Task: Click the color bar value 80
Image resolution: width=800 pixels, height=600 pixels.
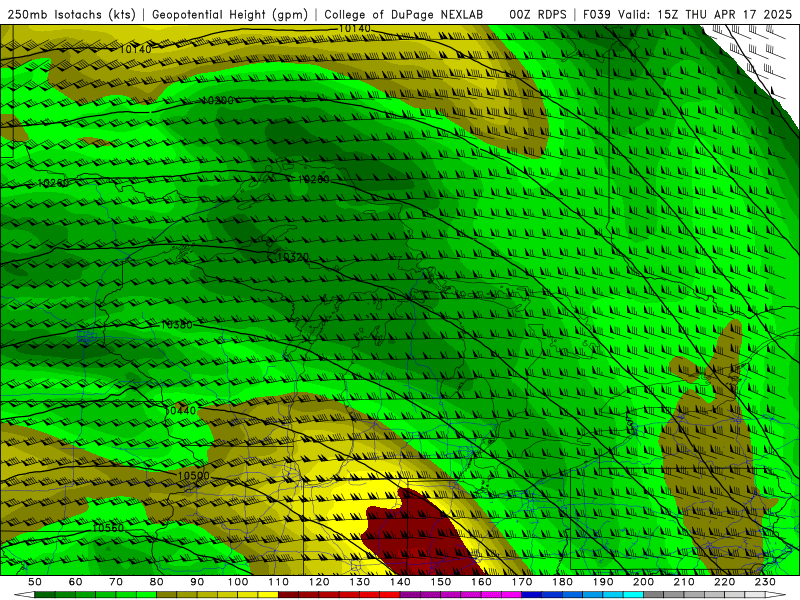Action: 157,582
